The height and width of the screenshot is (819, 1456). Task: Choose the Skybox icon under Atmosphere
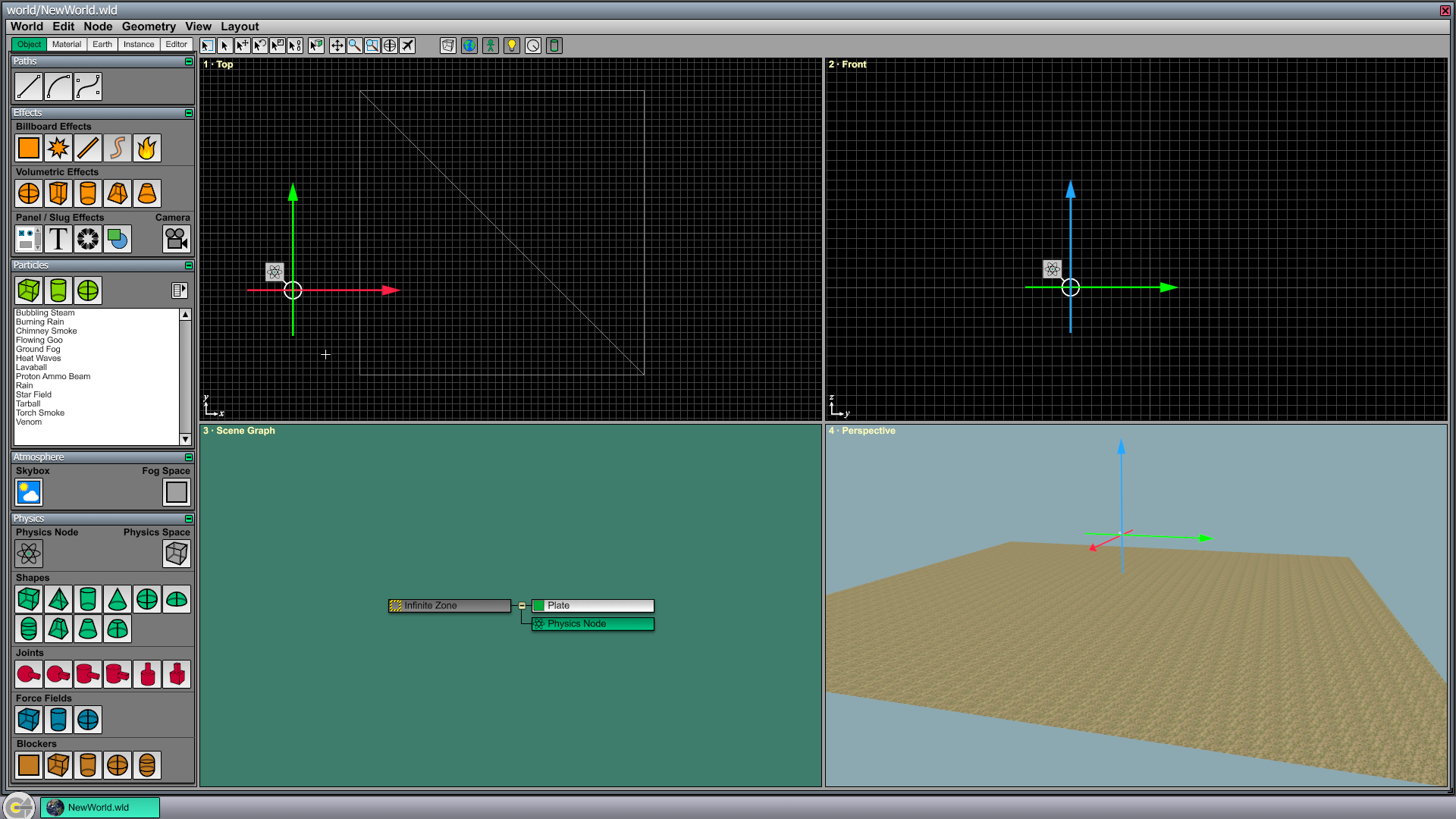tap(29, 492)
